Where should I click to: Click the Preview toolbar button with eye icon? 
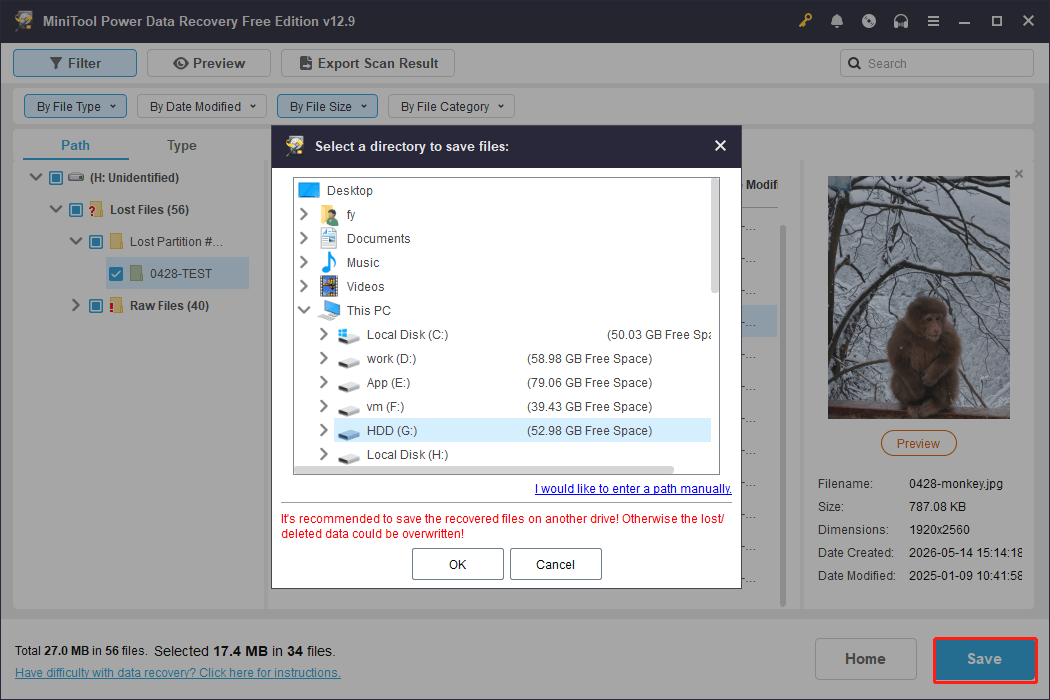(209, 63)
